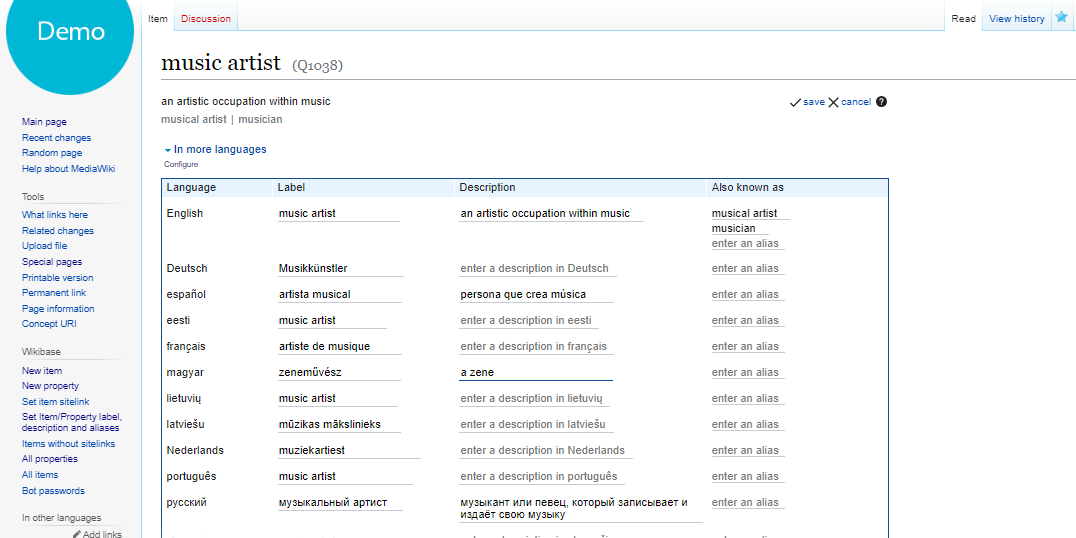Focus the magyar description field
Viewport: 1076px width, 538px height.
pyautogui.click(x=535, y=372)
